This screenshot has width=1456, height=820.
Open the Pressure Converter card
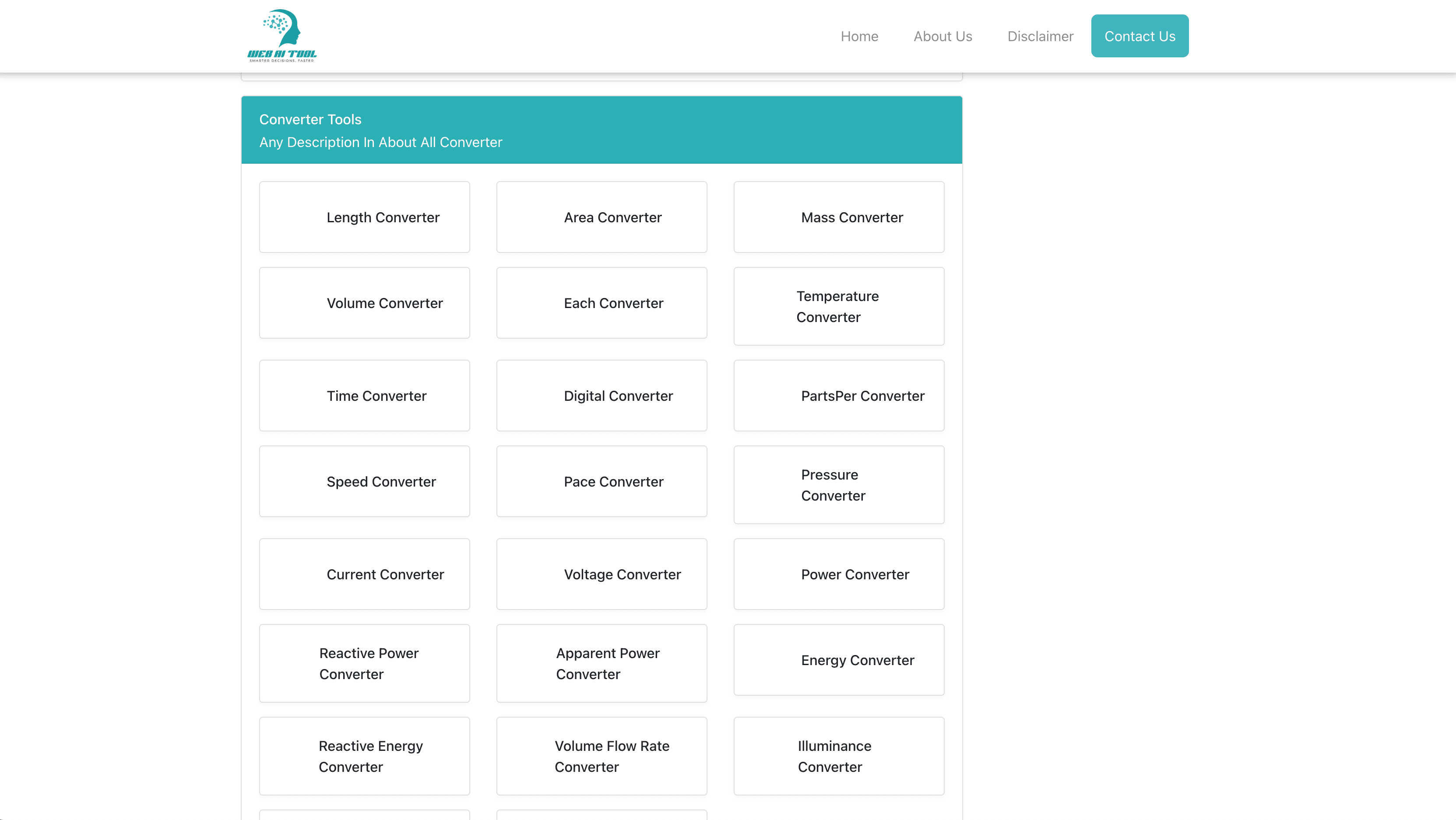(839, 485)
